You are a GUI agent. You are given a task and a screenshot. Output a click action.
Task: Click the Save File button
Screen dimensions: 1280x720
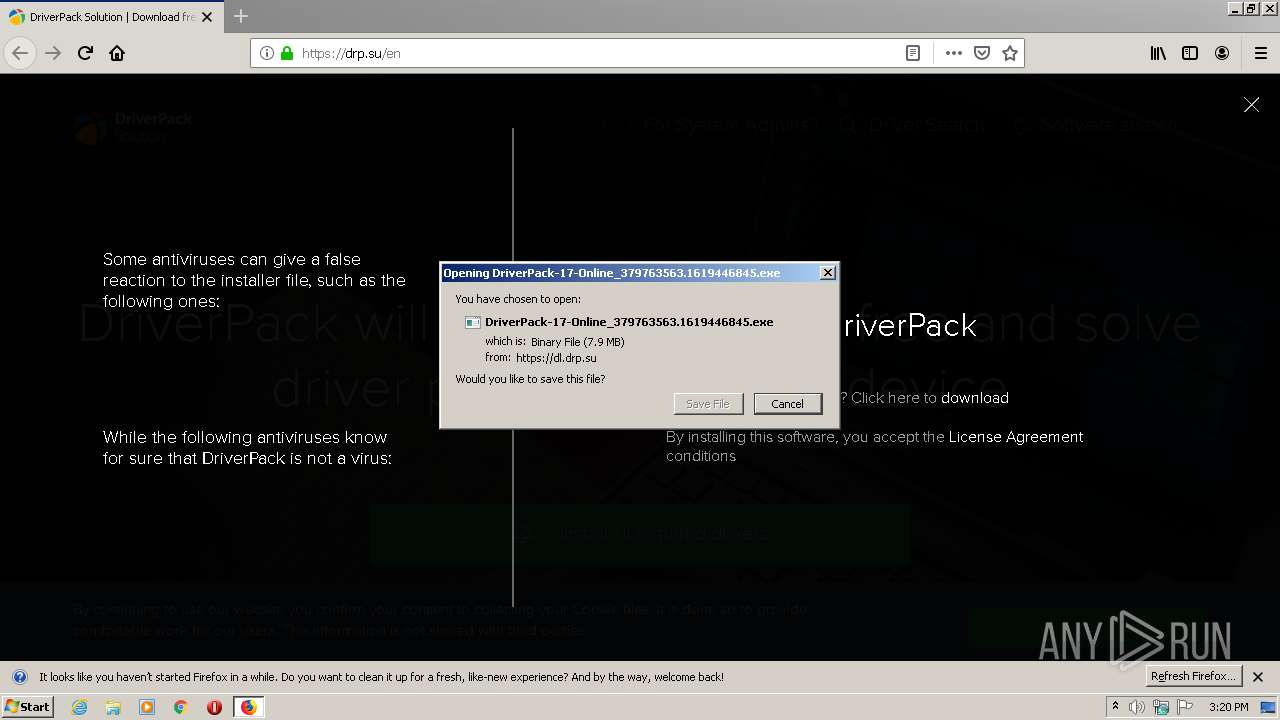pyautogui.click(x=708, y=404)
